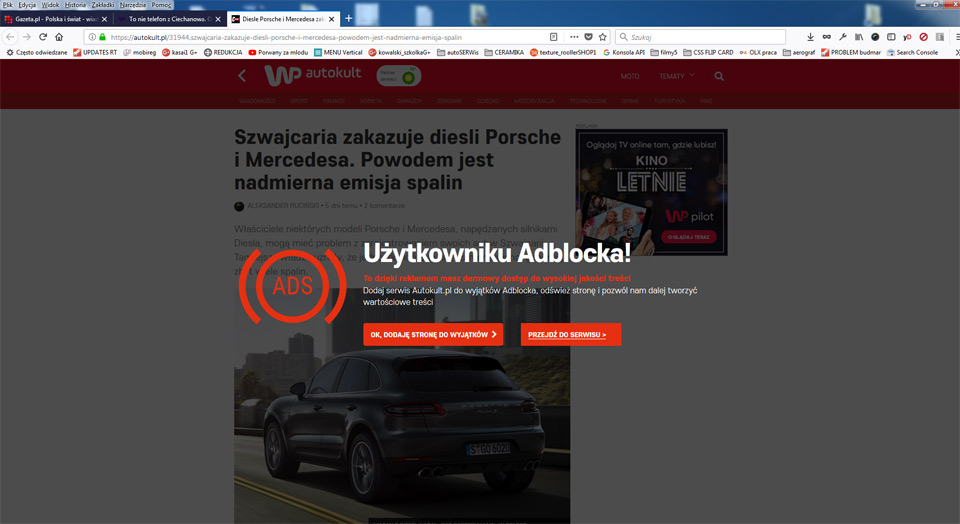The width and height of the screenshot is (960, 524).
Task: Expand 'CSS FLIP CARD' bookmark folder
Action: tap(708, 53)
